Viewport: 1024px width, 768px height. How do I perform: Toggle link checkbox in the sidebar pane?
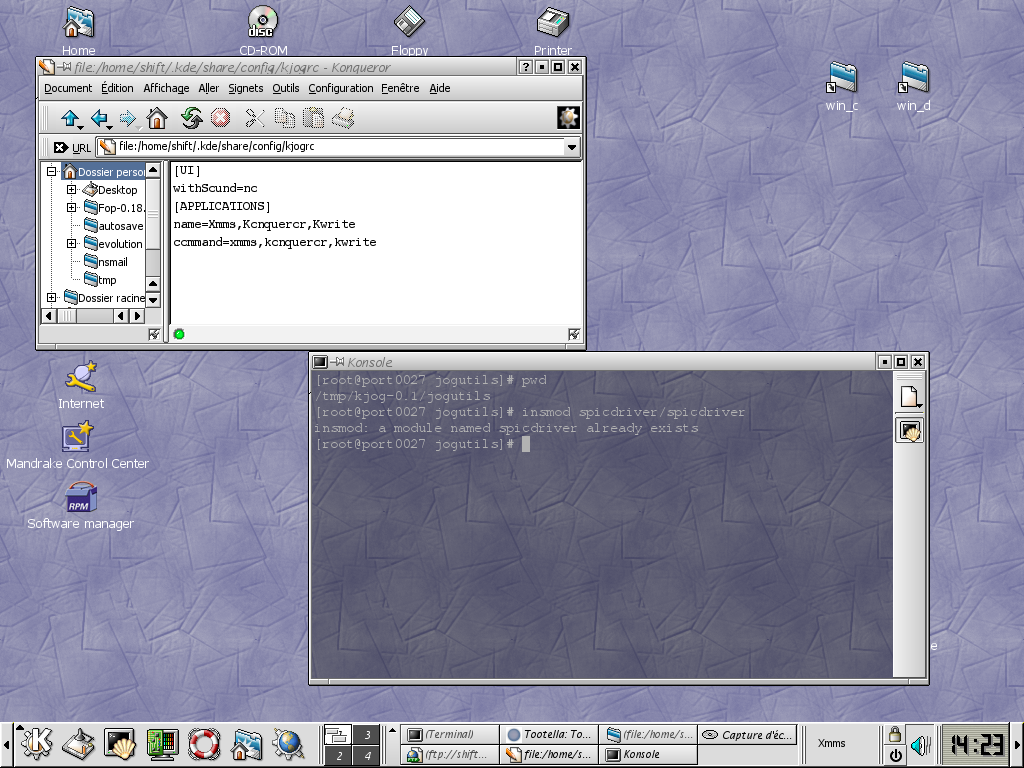click(x=154, y=334)
